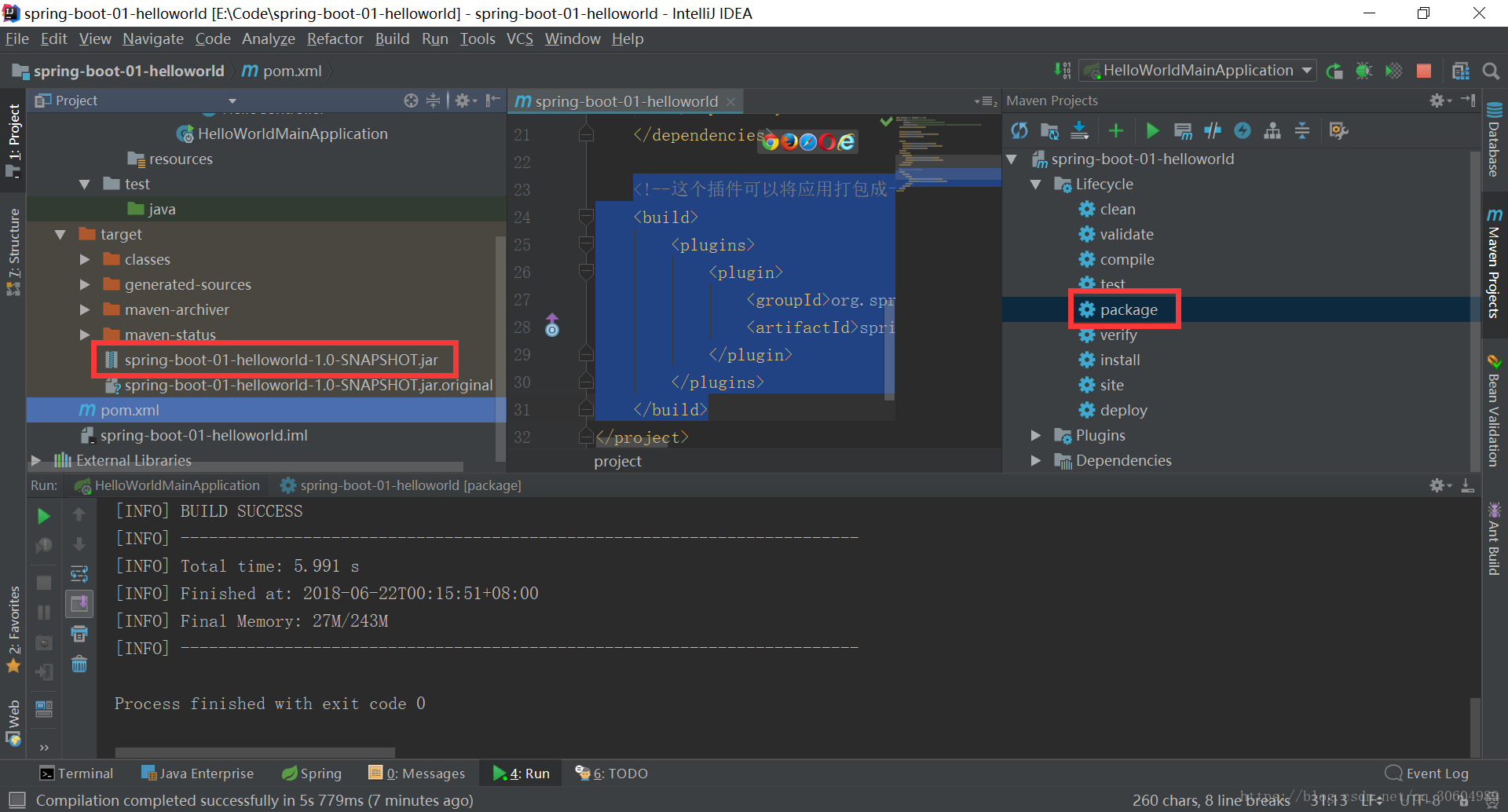Open Maven Projects panel gear menu
The image size is (1508, 812).
pyautogui.click(x=1440, y=101)
